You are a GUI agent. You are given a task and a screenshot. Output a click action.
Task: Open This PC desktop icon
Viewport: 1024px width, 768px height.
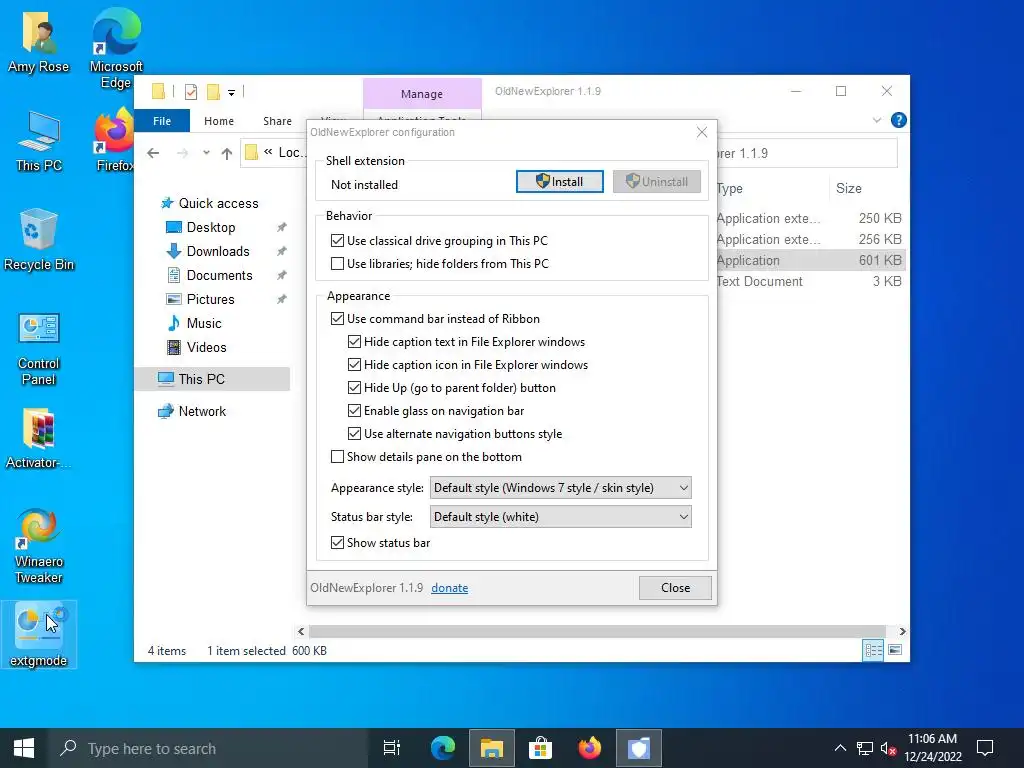39,142
